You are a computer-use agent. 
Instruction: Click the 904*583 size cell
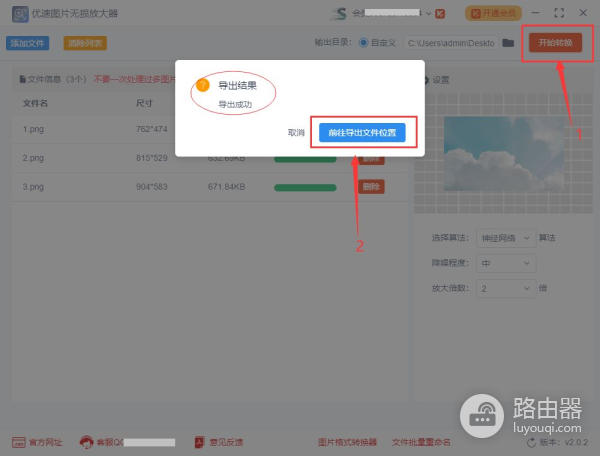click(152, 187)
